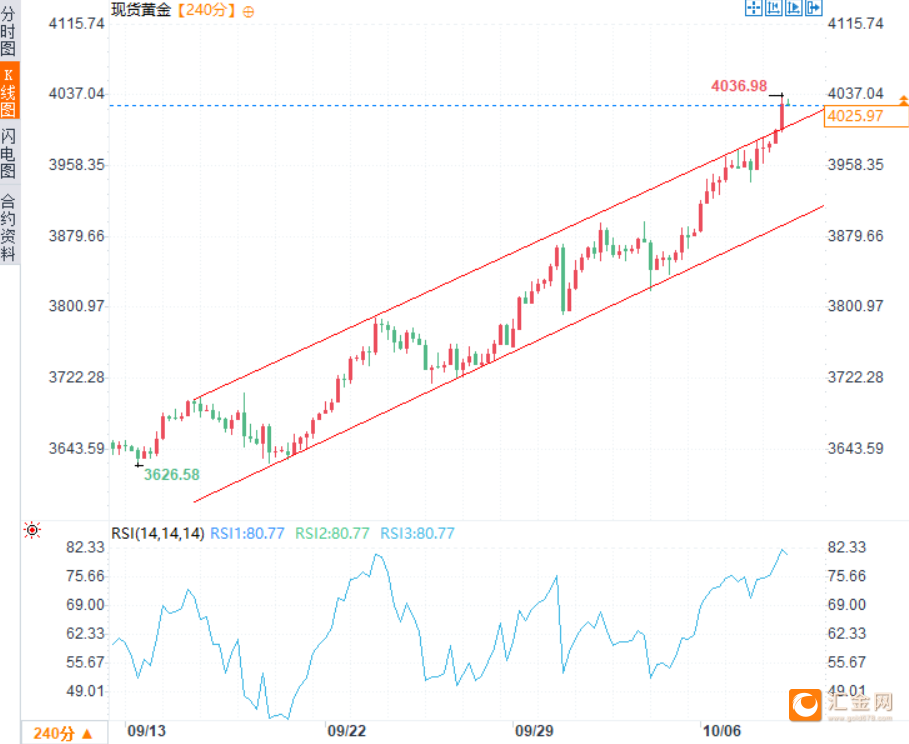Click the right RSI axis value 82.33
This screenshot has height=744, width=909.
pyautogui.click(x=847, y=547)
